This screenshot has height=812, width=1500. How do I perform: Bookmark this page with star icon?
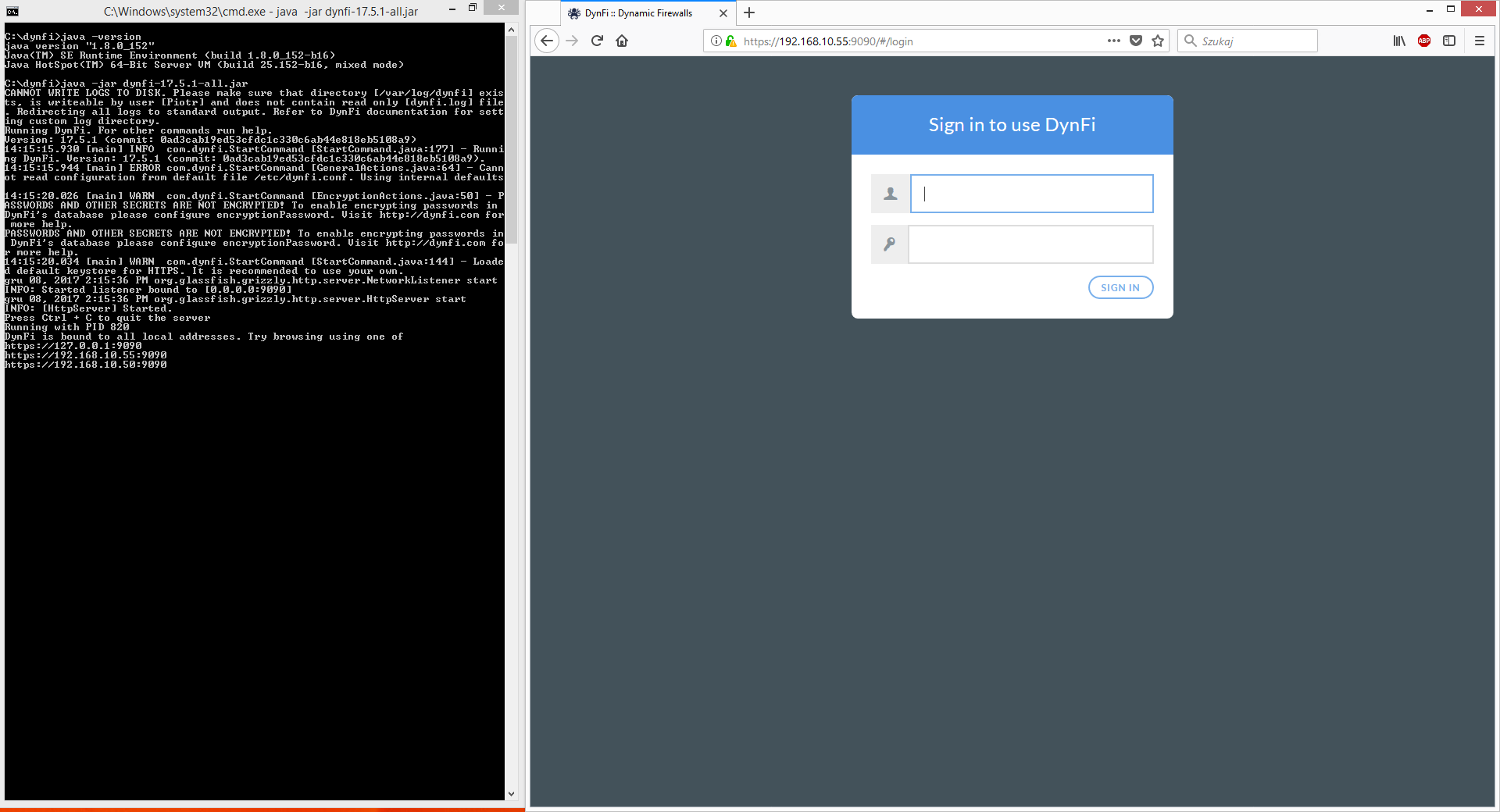1158,41
